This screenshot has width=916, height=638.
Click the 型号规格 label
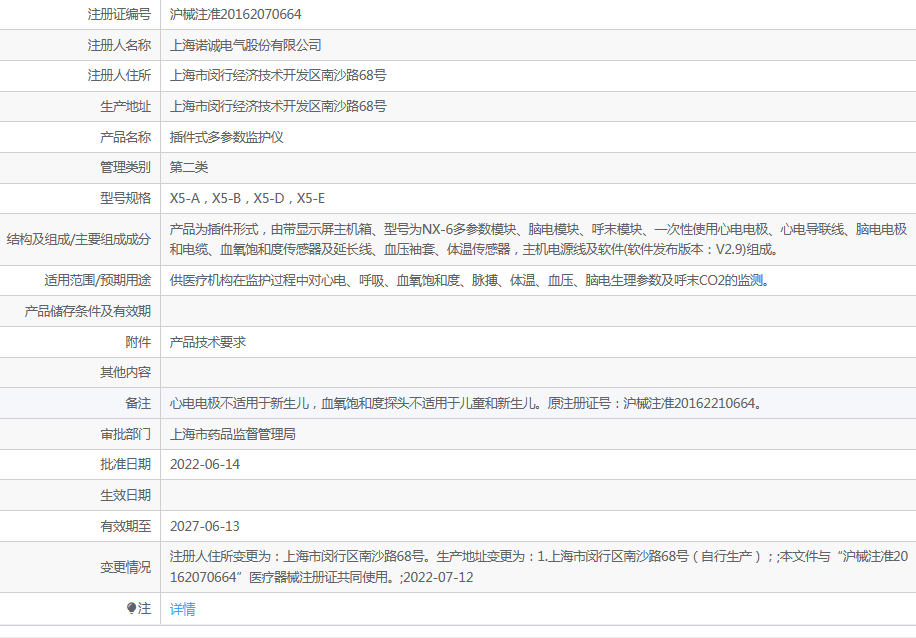(x=126, y=199)
